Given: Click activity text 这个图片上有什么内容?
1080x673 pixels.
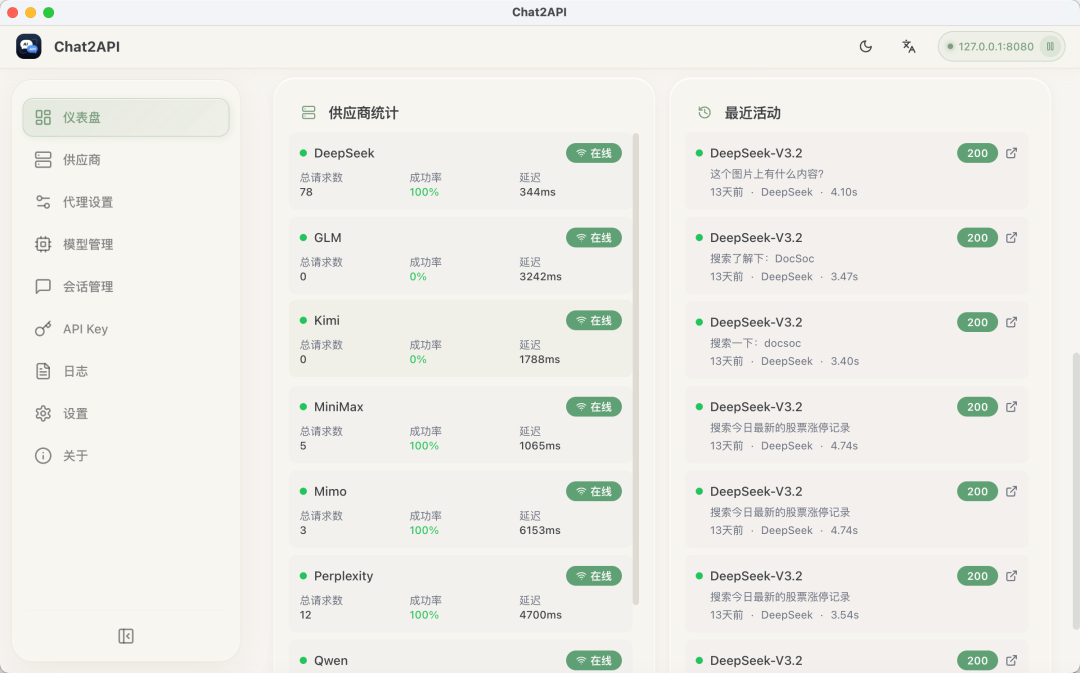Looking at the screenshot, I should pos(767,174).
